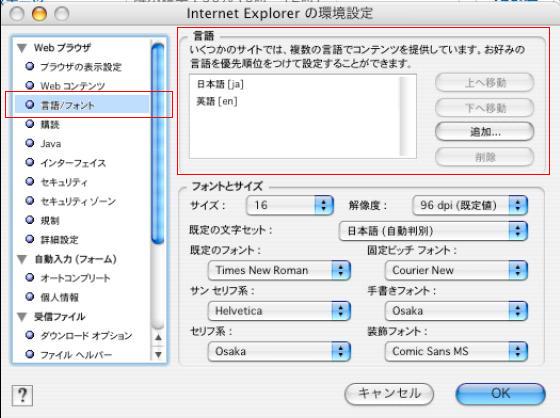Screen dimensions: 560x418
Task: Confirm with the OK button
Action: pos(501,394)
